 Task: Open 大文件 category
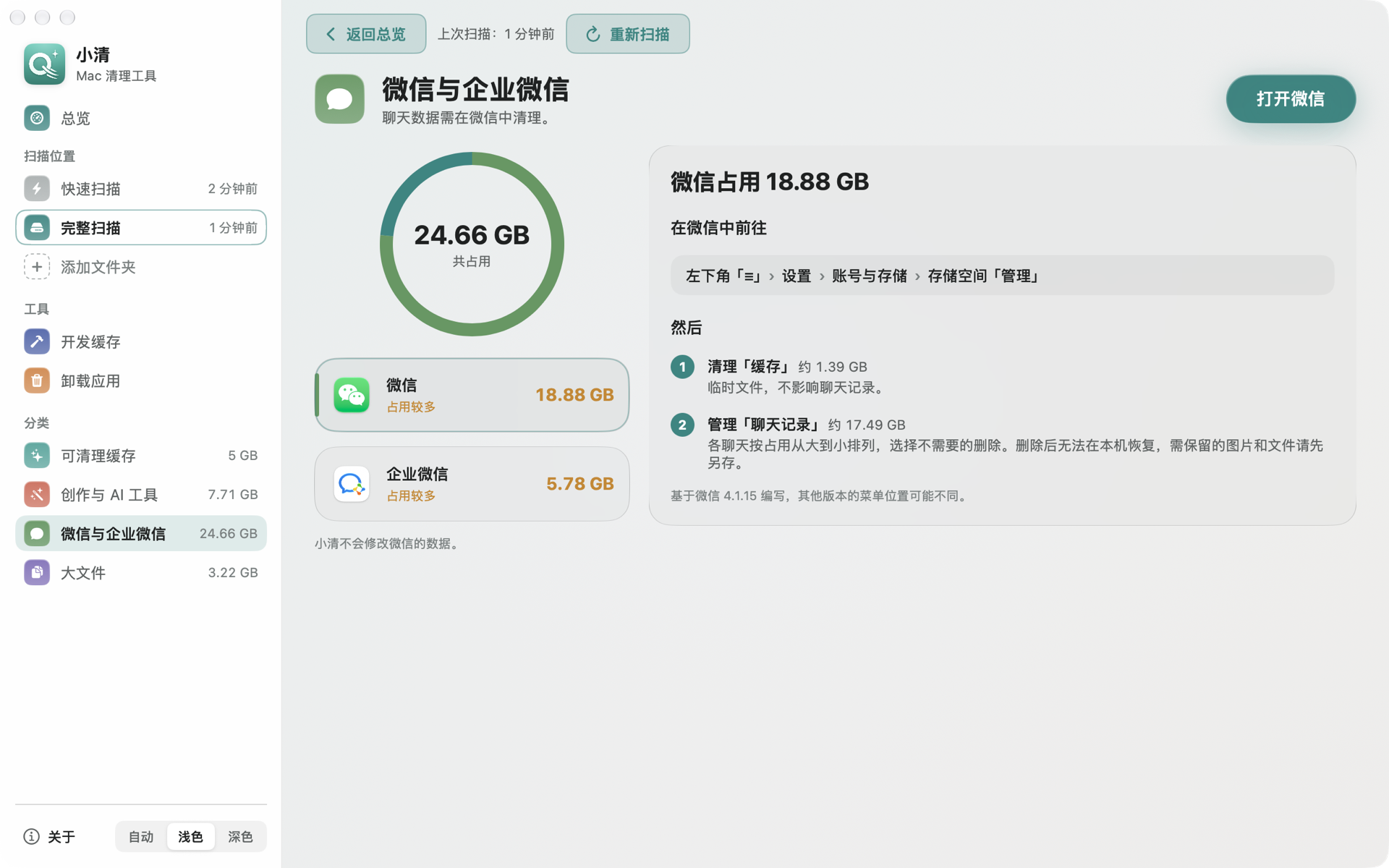(141, 573)
